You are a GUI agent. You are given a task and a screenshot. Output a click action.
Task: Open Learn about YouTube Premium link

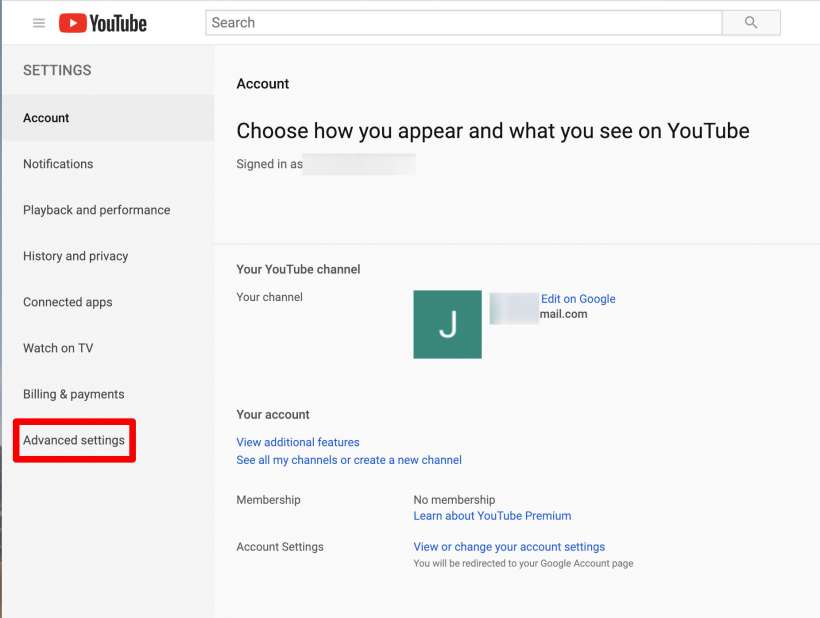coord(492,516)
